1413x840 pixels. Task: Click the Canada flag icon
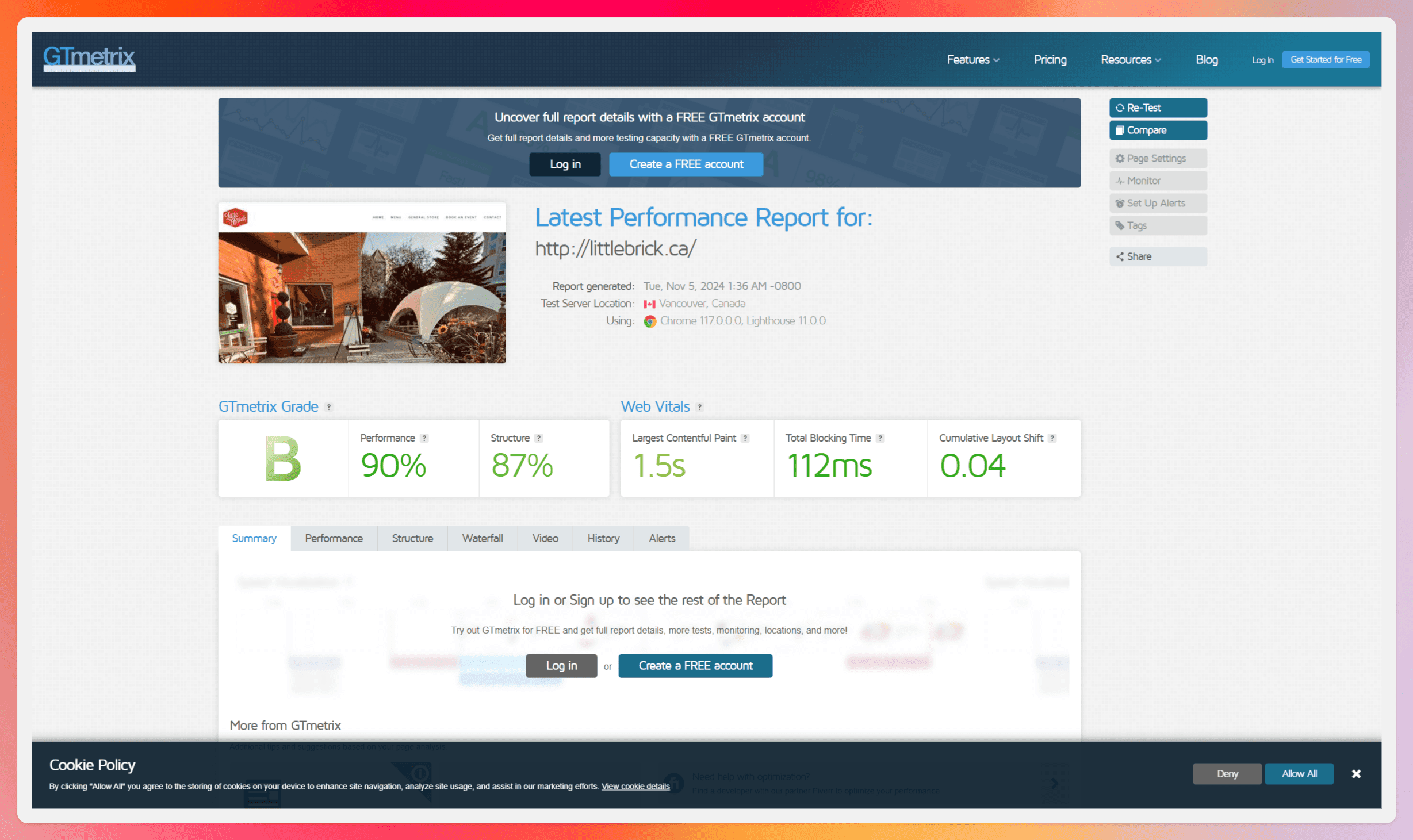coord(649,304)
